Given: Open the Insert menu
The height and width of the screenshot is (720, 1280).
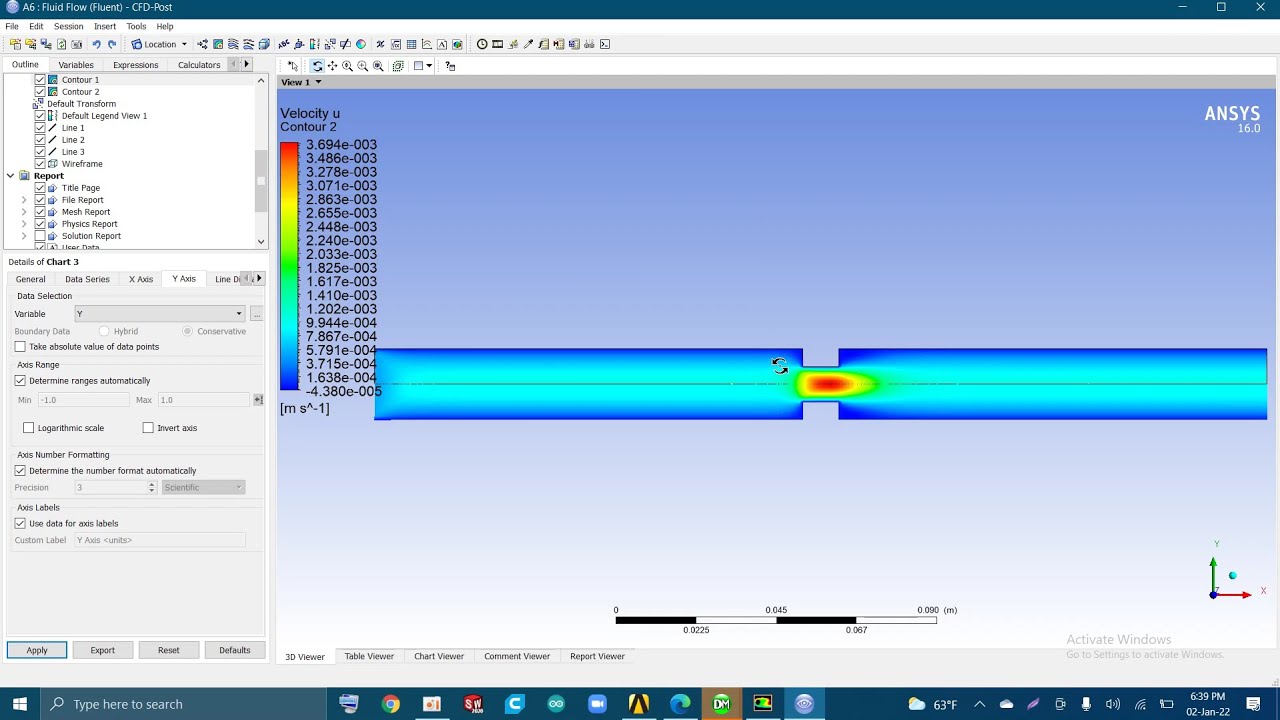Looking at the screenshot, I should [x=105, y=26].
